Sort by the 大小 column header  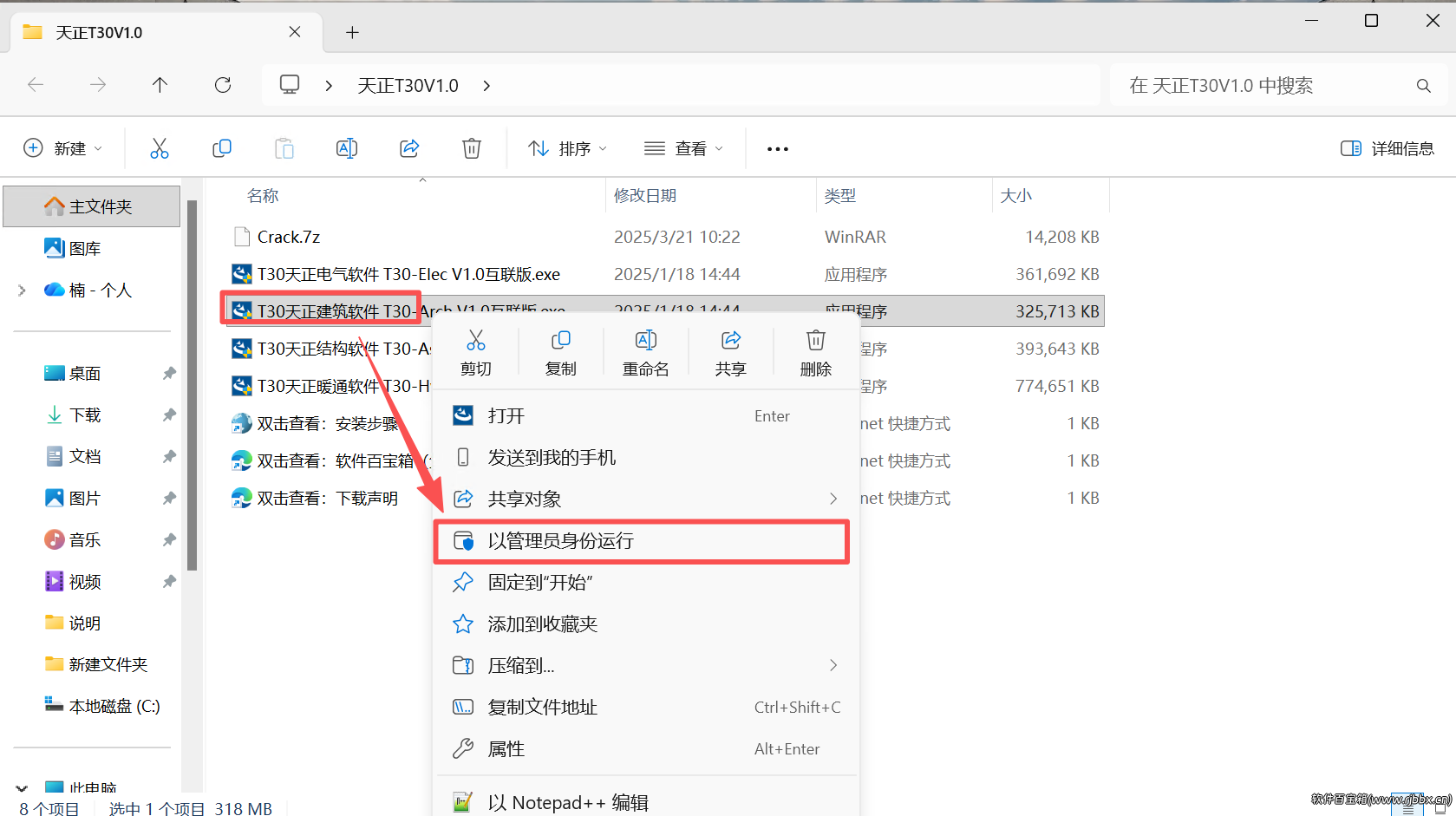coord(1016,196)
